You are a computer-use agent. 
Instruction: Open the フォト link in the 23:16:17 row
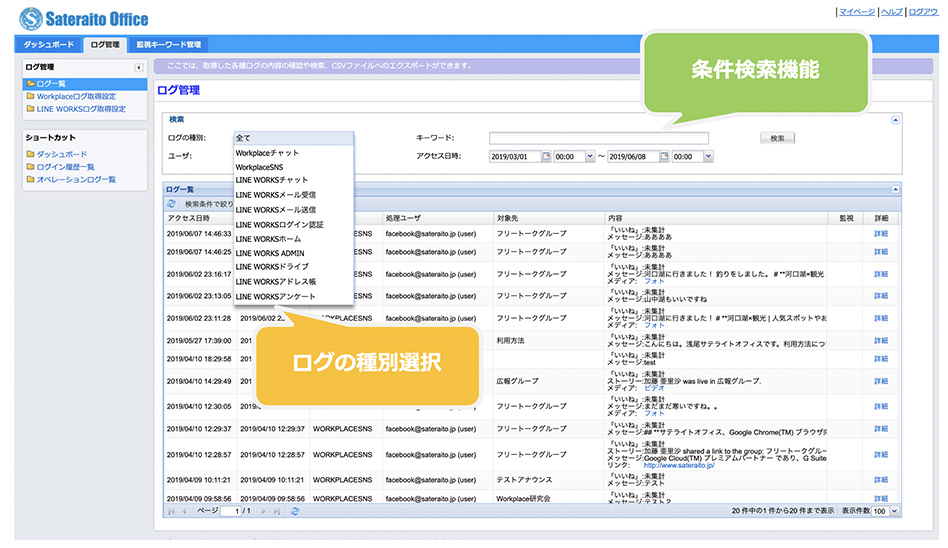(x=654, y=281)
